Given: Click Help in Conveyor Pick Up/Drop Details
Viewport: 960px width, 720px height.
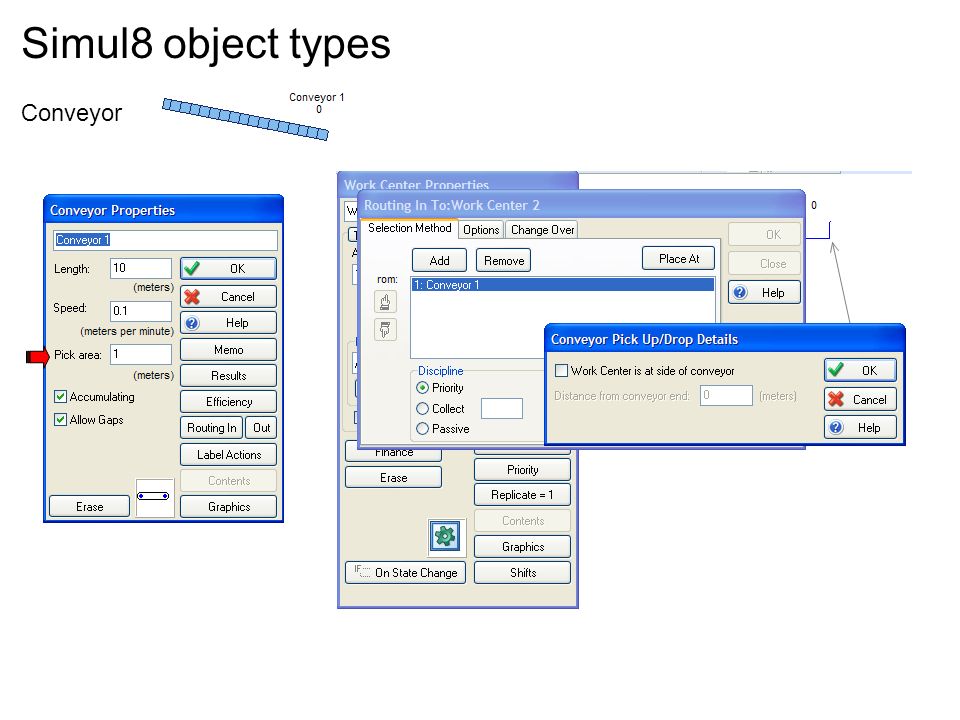Looking at the screenshot, I should pyautogui.click(x=860, y=427).
